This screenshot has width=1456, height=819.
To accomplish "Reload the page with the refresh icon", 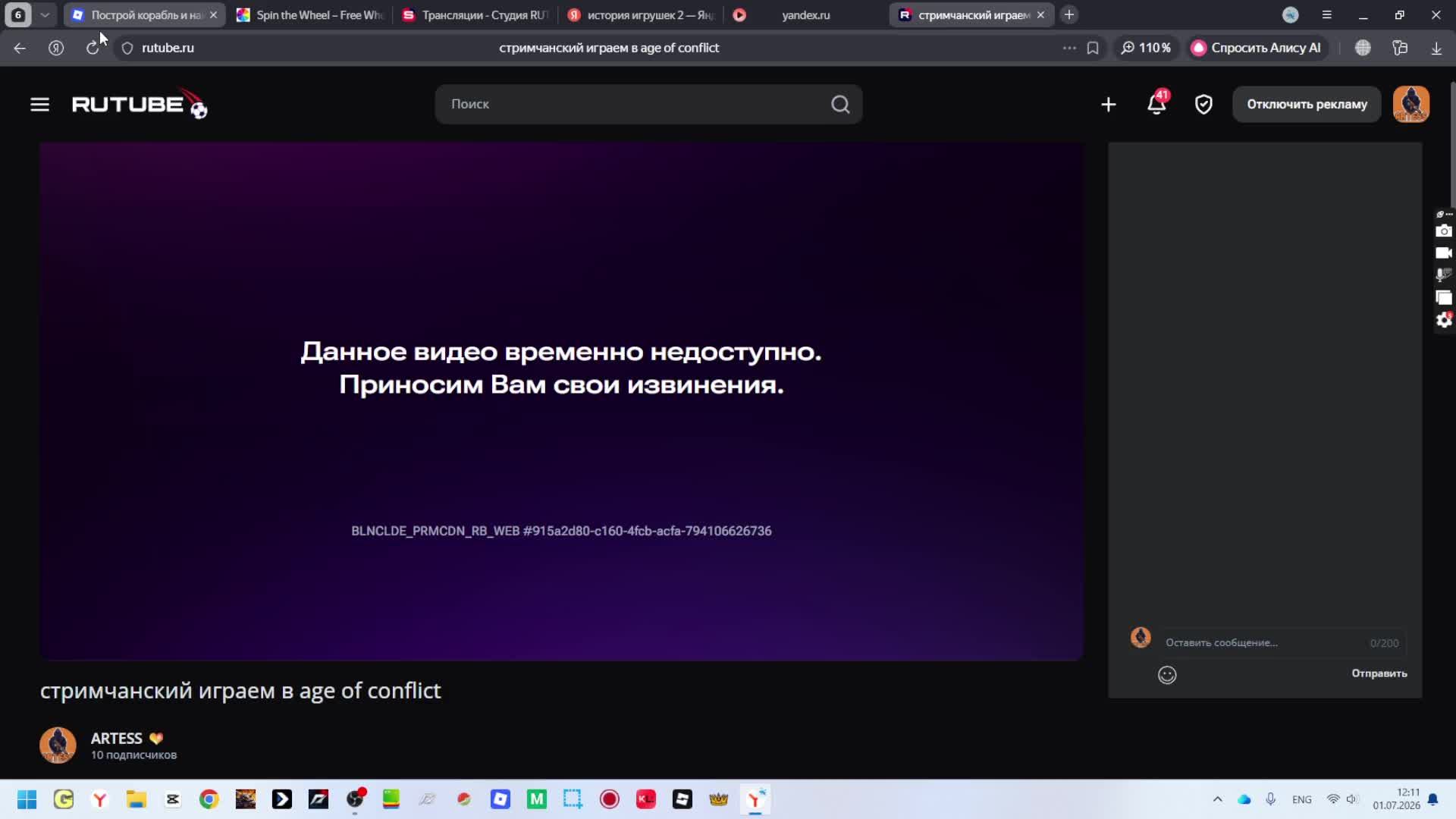I will click(93, 48).
